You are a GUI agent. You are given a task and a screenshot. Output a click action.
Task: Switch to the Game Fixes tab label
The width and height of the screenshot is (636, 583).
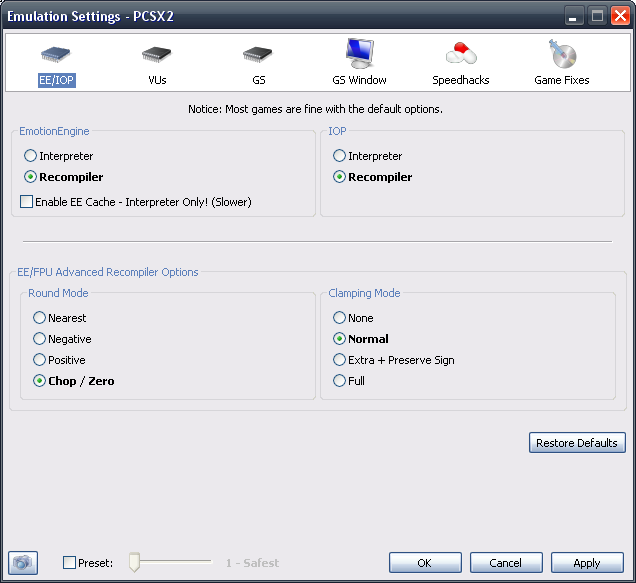tap(562, 80)
